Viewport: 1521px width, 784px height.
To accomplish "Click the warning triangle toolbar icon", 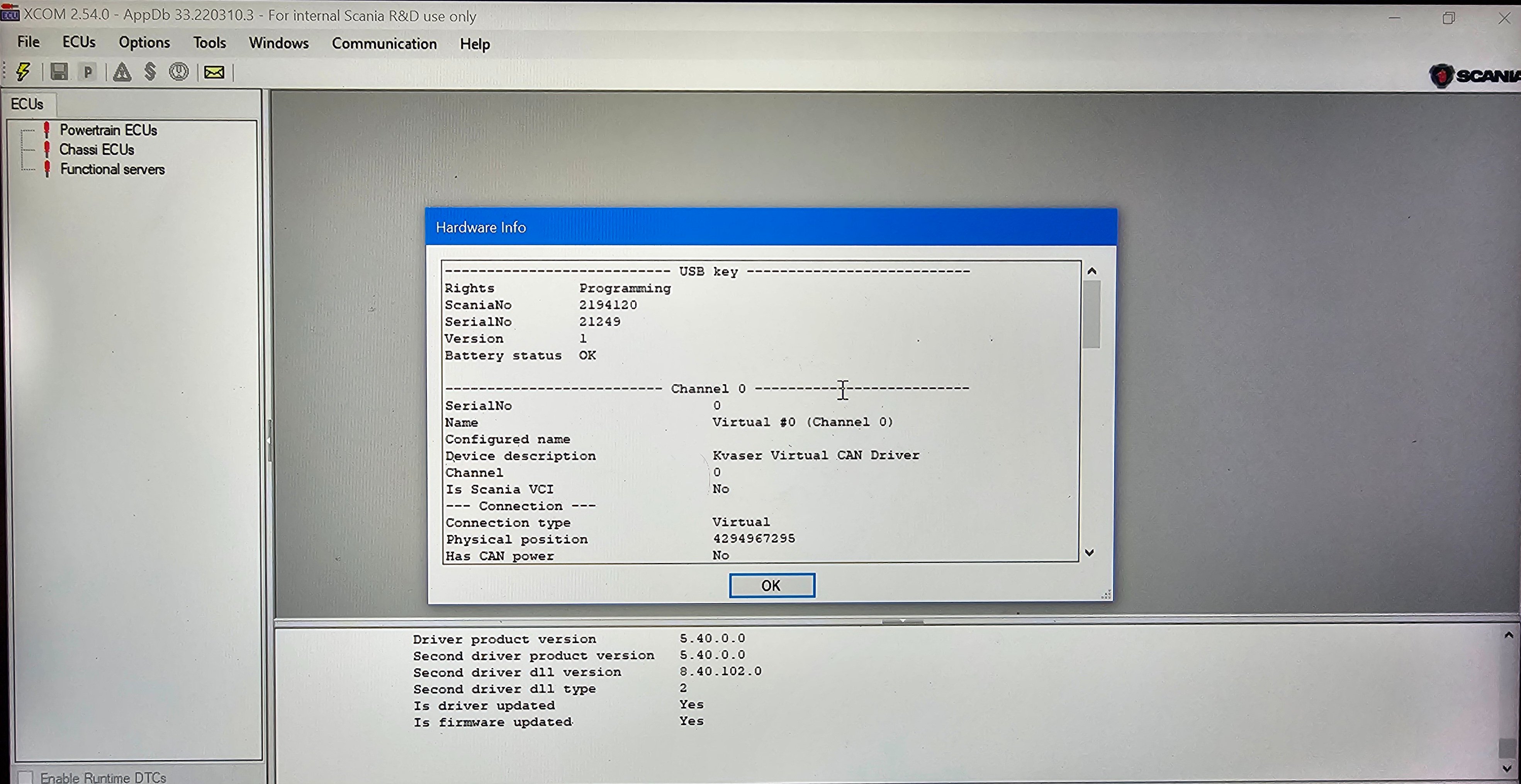I will 122,72.
